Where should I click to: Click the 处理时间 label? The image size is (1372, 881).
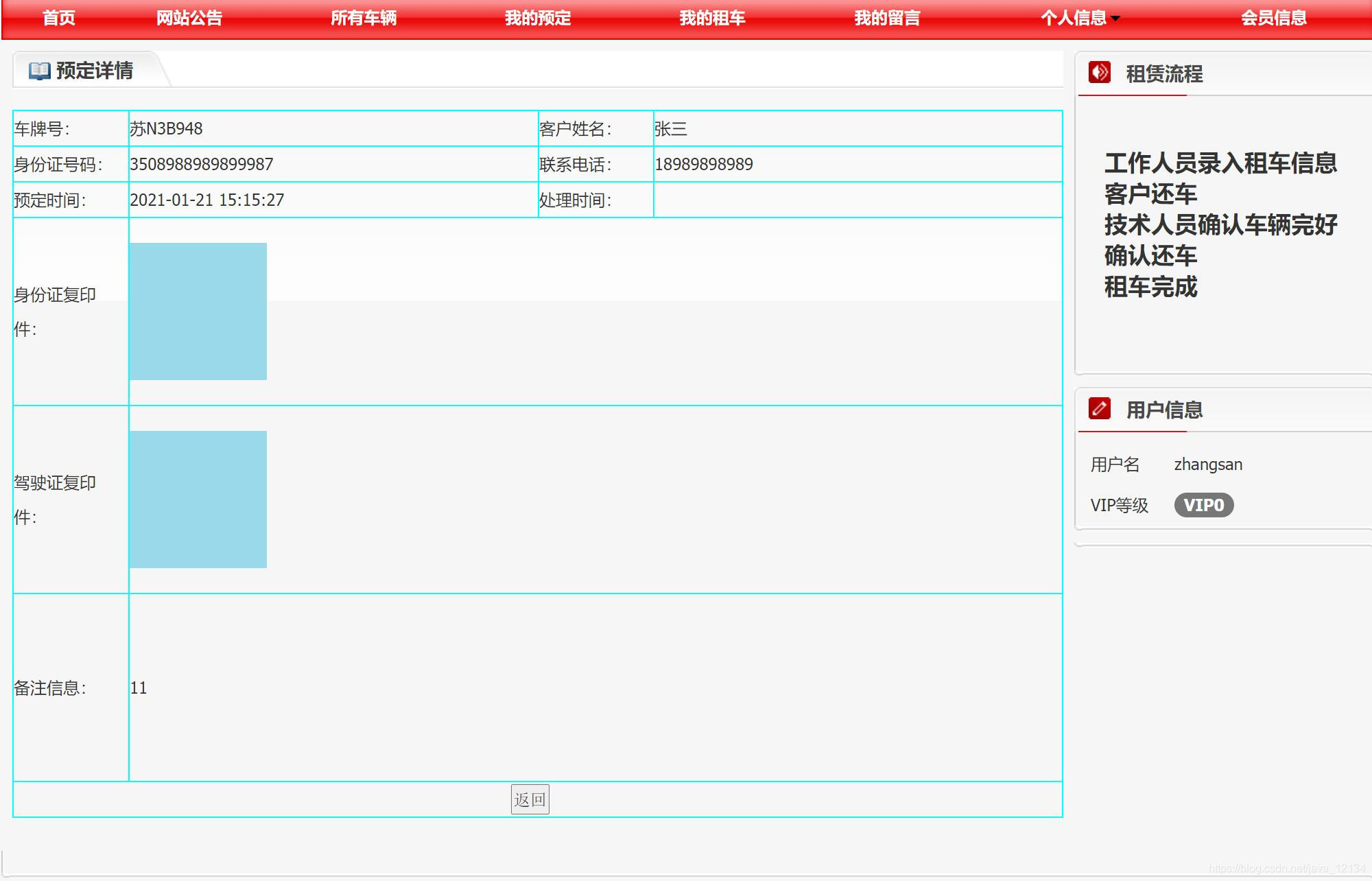coord(575,200)
